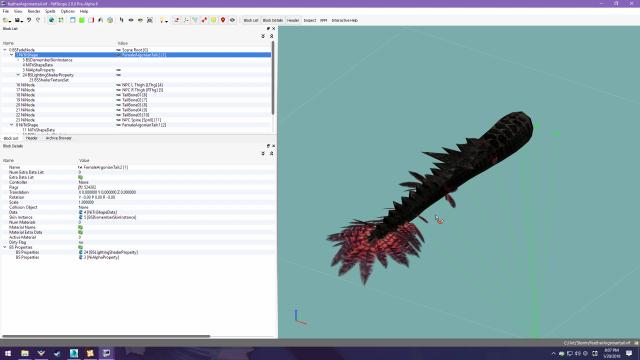Click the save file toolbar icon
The image size is (640, 360).
click(17, 20)
